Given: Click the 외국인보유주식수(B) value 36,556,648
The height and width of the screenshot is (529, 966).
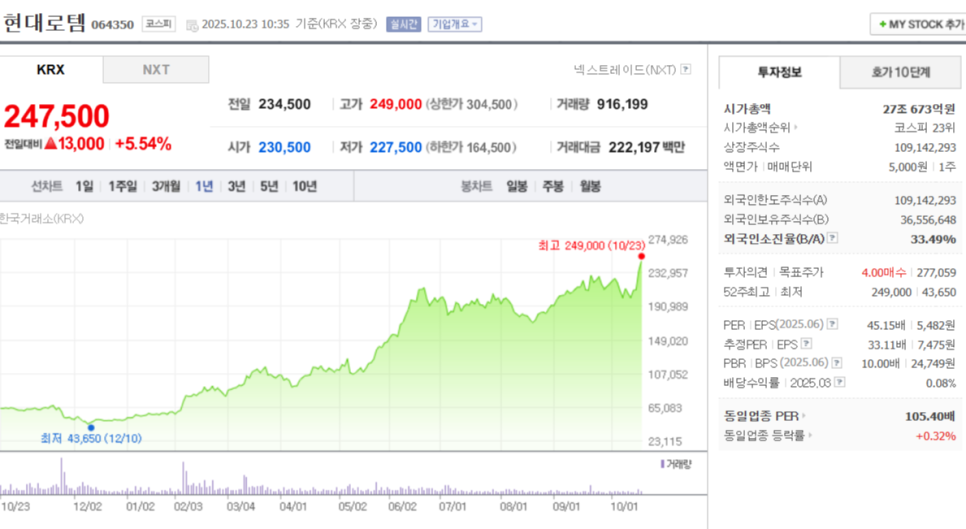Looking at the screenshot, I should (928, 219).
